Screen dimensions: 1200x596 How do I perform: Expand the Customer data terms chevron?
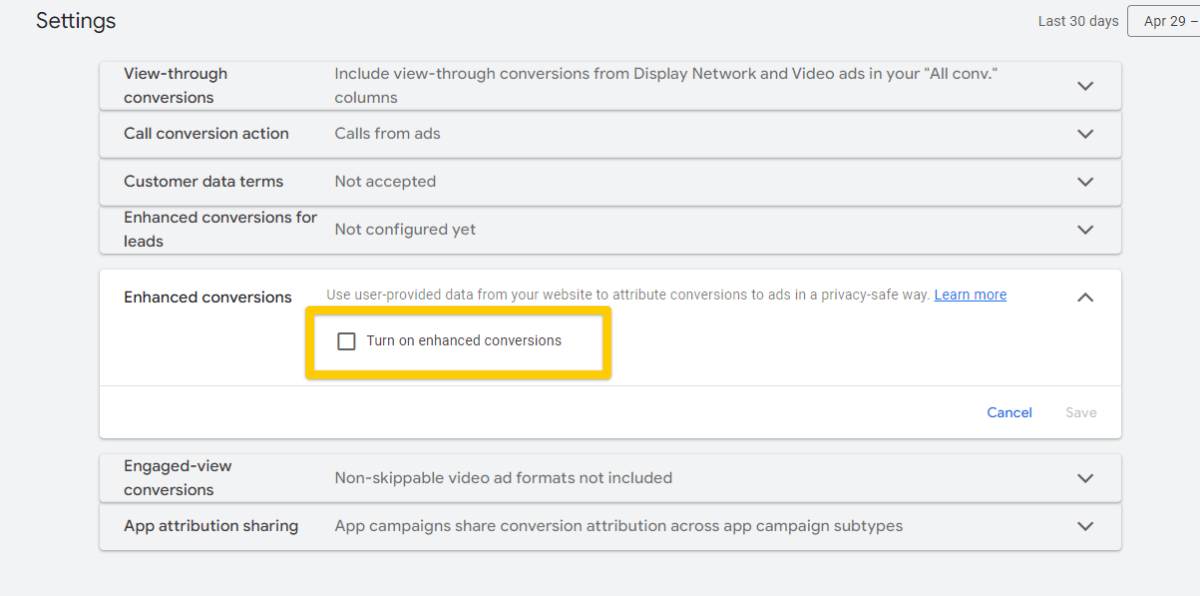click(1085, 182)
